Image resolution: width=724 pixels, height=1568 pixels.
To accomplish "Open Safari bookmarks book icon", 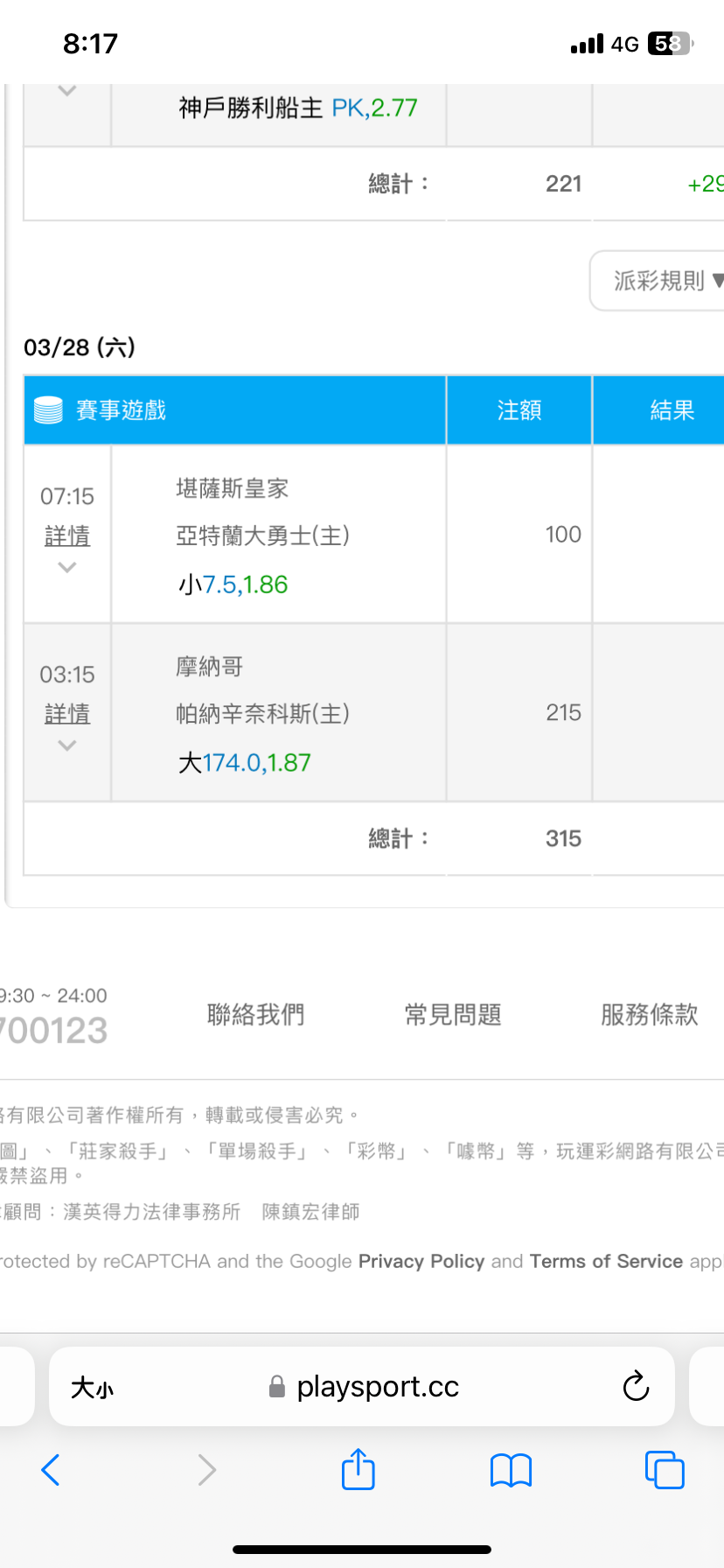I will (512, 1470).
